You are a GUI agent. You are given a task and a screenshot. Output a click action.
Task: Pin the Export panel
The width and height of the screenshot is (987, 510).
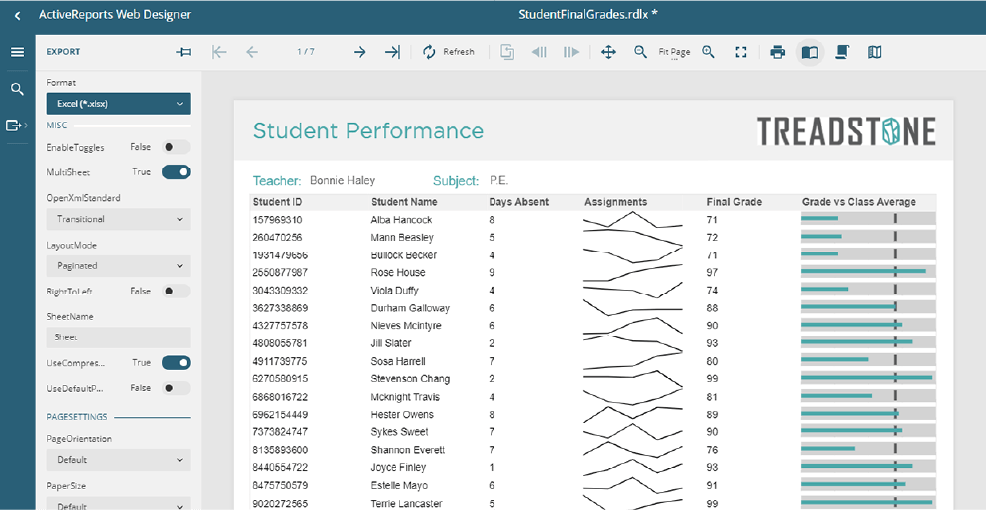184,52
